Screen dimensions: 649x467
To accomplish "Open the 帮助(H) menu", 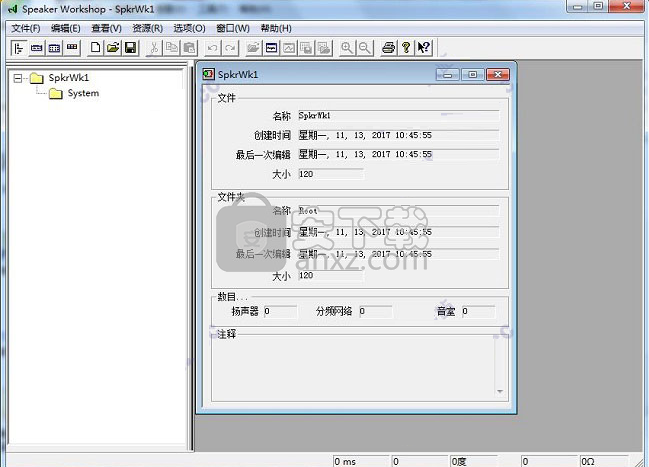I will (x=276, y=28).
